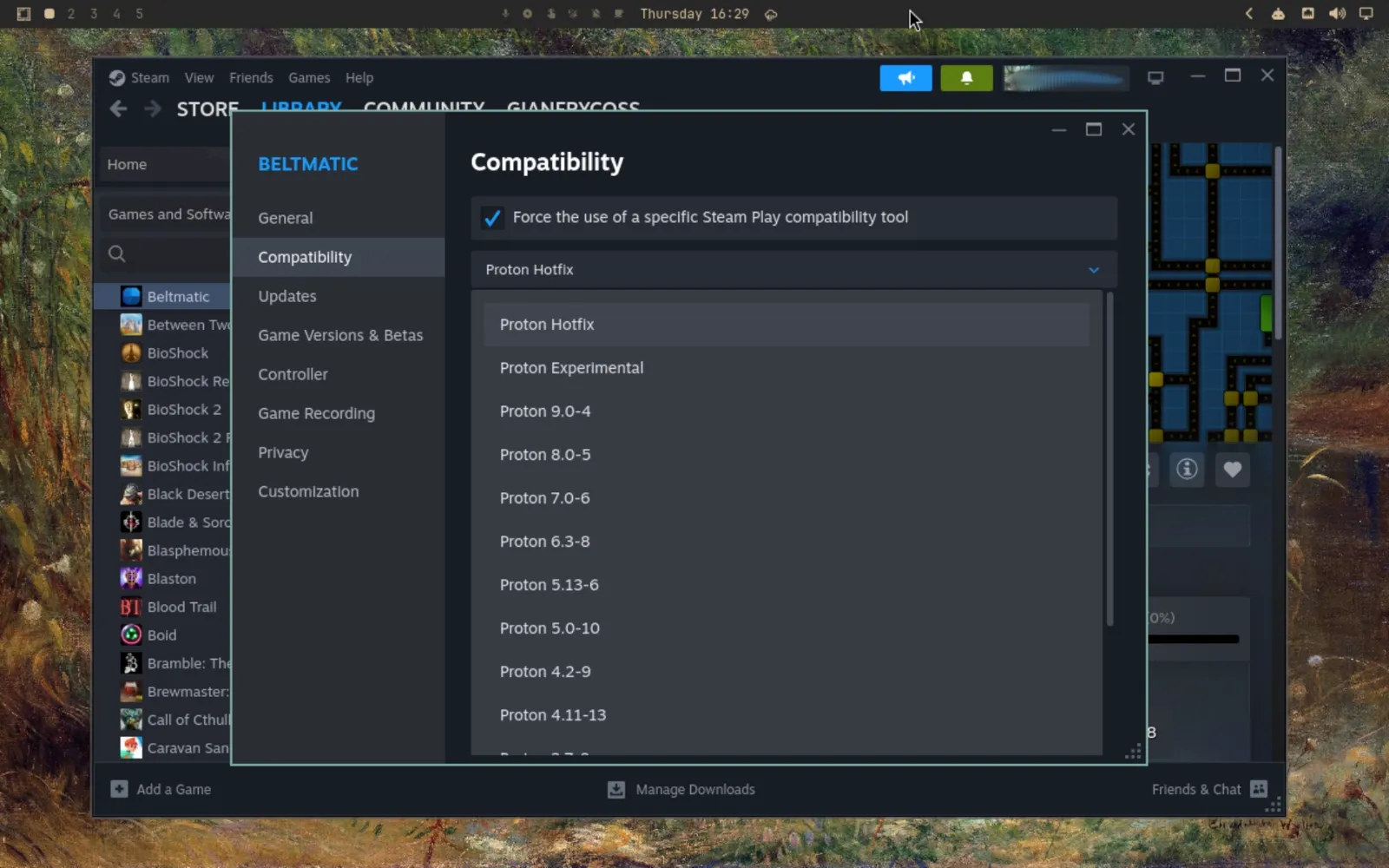Click the Call of Cthulhu game icon
The height and width of the screenshot is (868, 1389).
click(131, 720)
